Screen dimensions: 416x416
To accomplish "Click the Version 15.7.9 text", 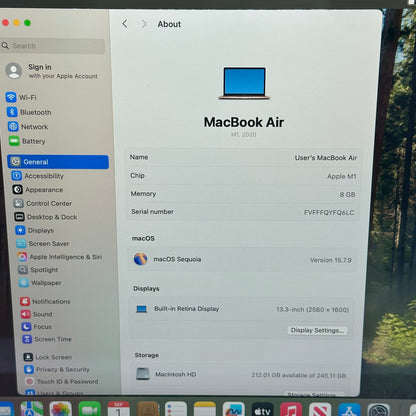I will point(331,260).
